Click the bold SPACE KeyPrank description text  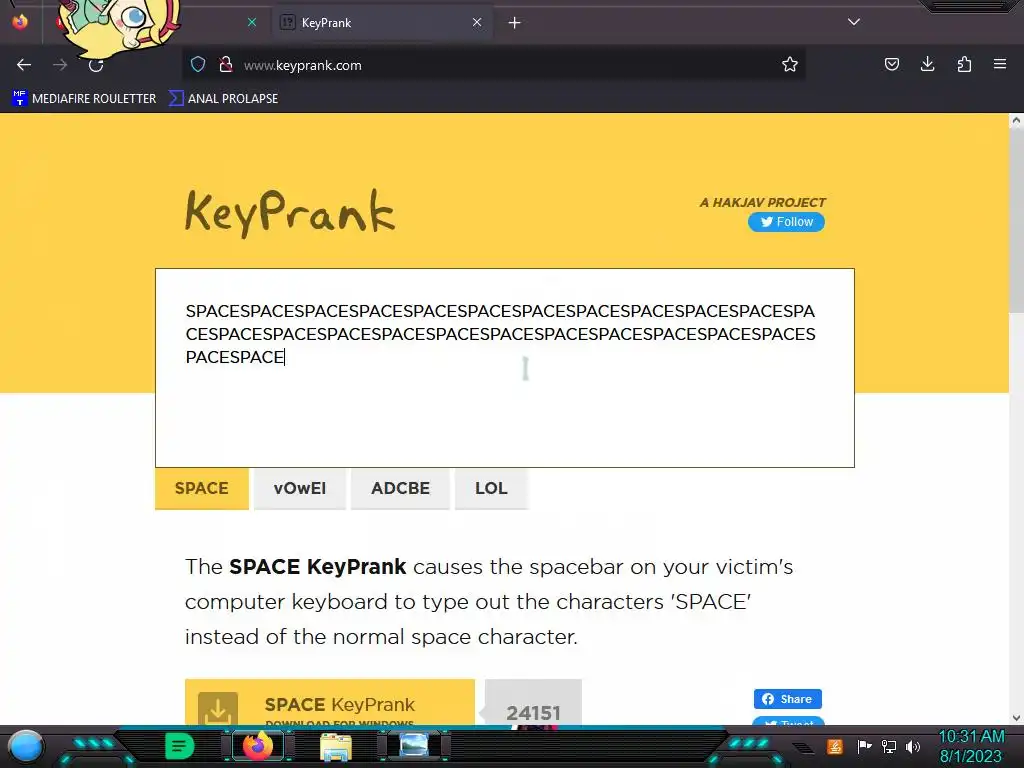pyautogui.click(x=317, y=566)
